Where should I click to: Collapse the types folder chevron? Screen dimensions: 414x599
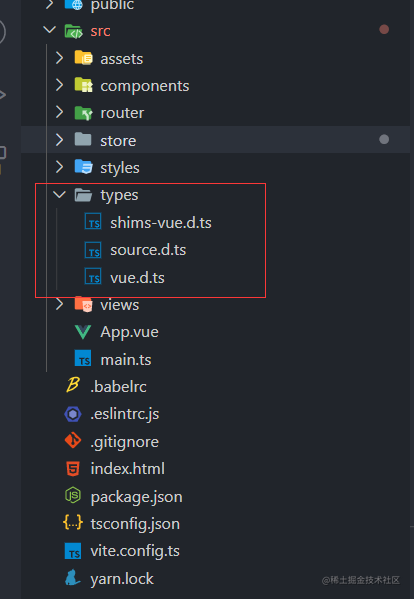[59, 195]
